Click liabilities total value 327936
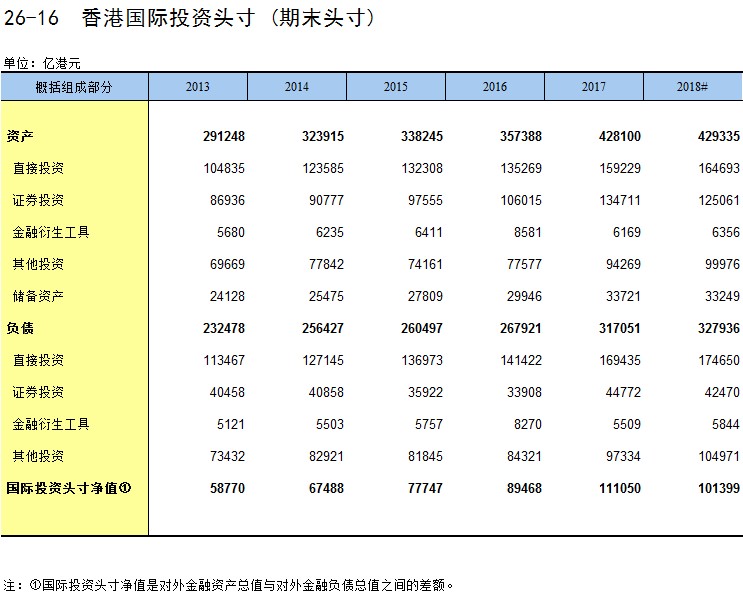The width and height of the screenshot is (743, 601). 719,328
